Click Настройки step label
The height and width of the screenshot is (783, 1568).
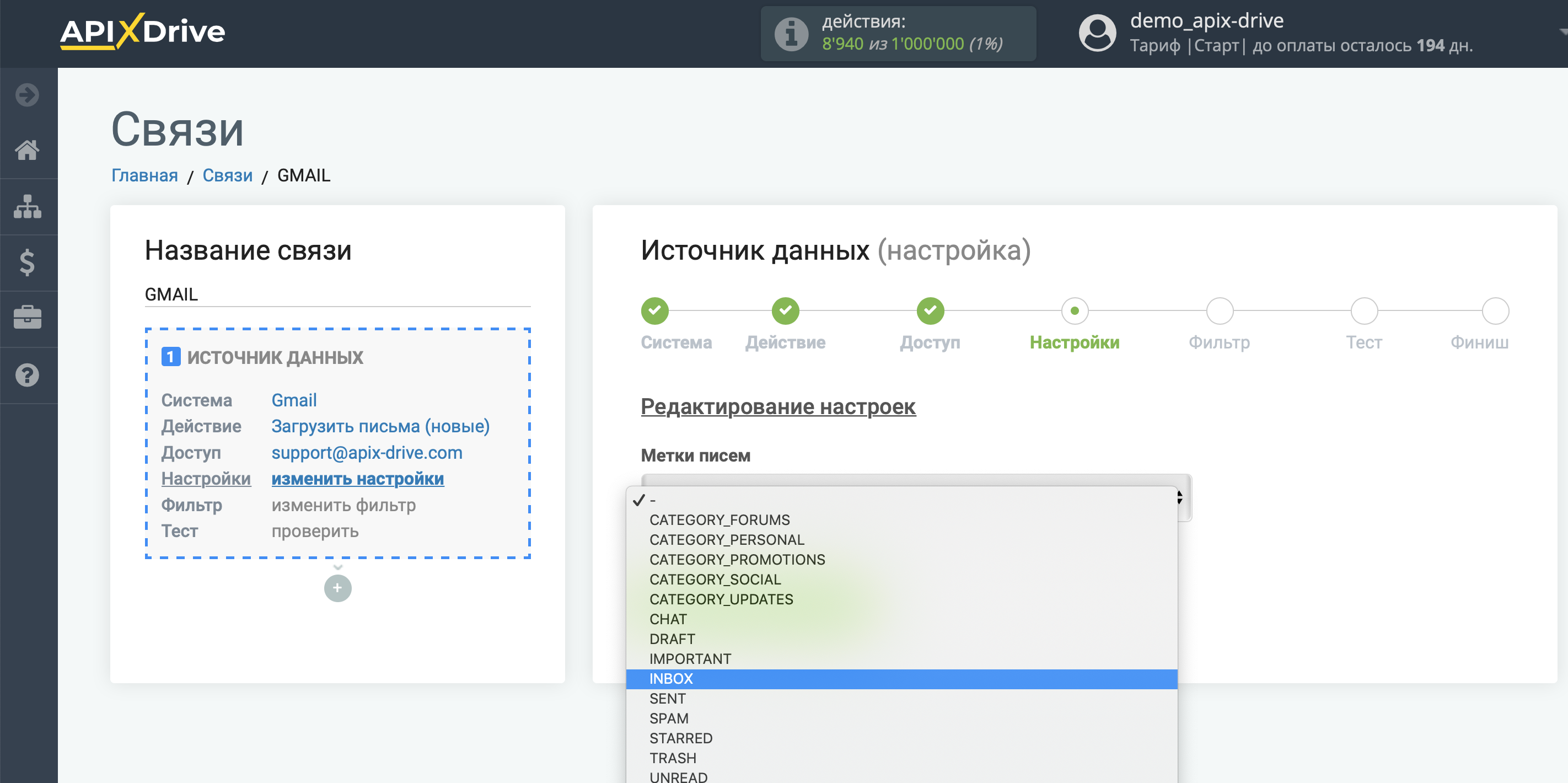tap(1075, 342)
